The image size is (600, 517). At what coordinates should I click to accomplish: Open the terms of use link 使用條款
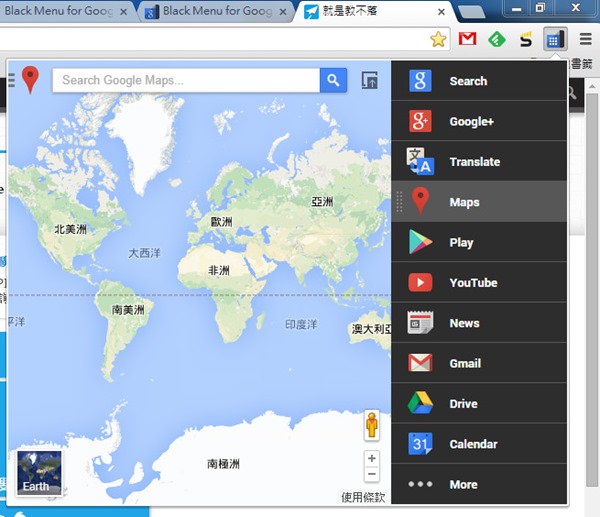[363, 497]
